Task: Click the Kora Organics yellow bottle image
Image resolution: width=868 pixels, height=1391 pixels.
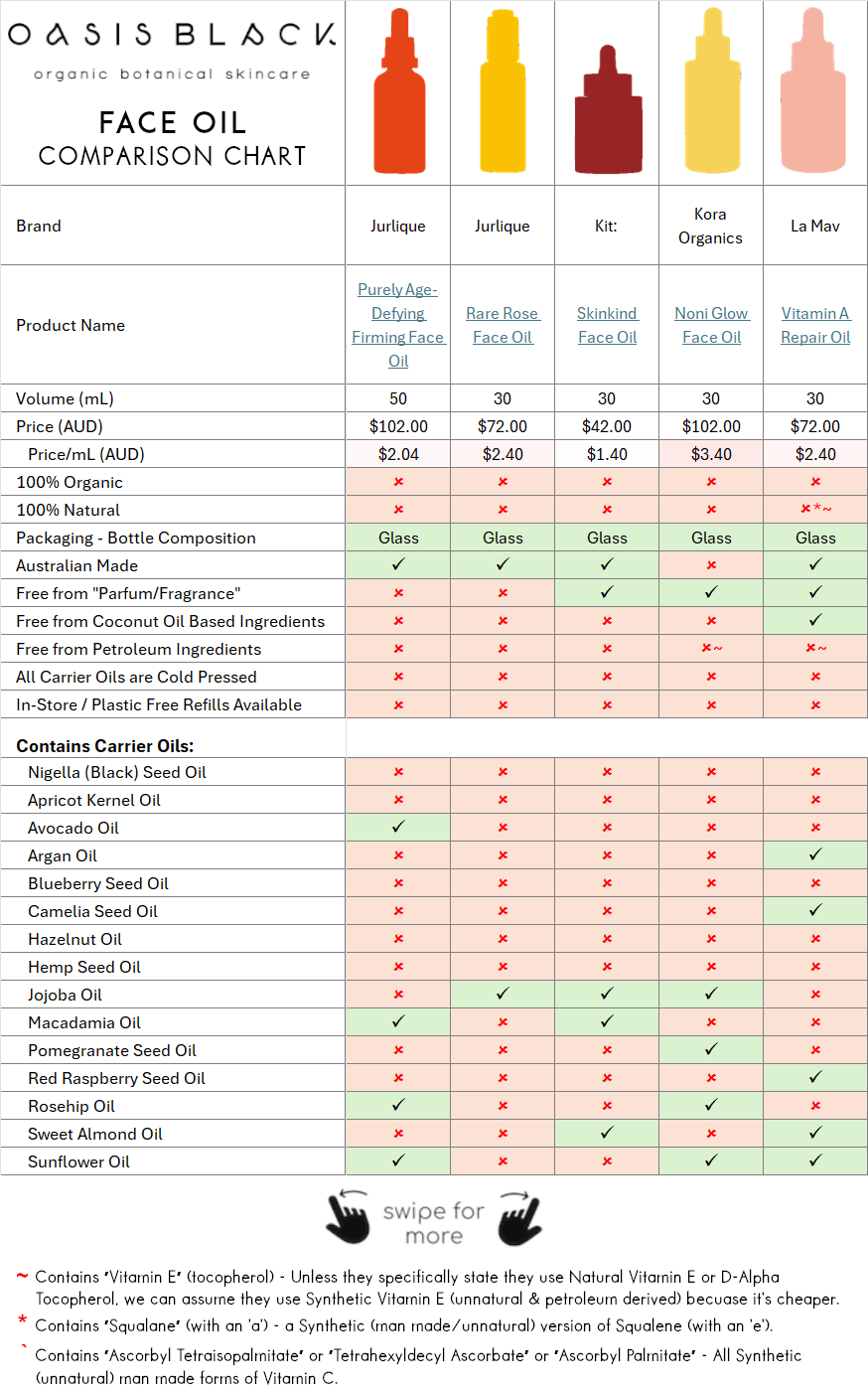Action: click(712, 91)
